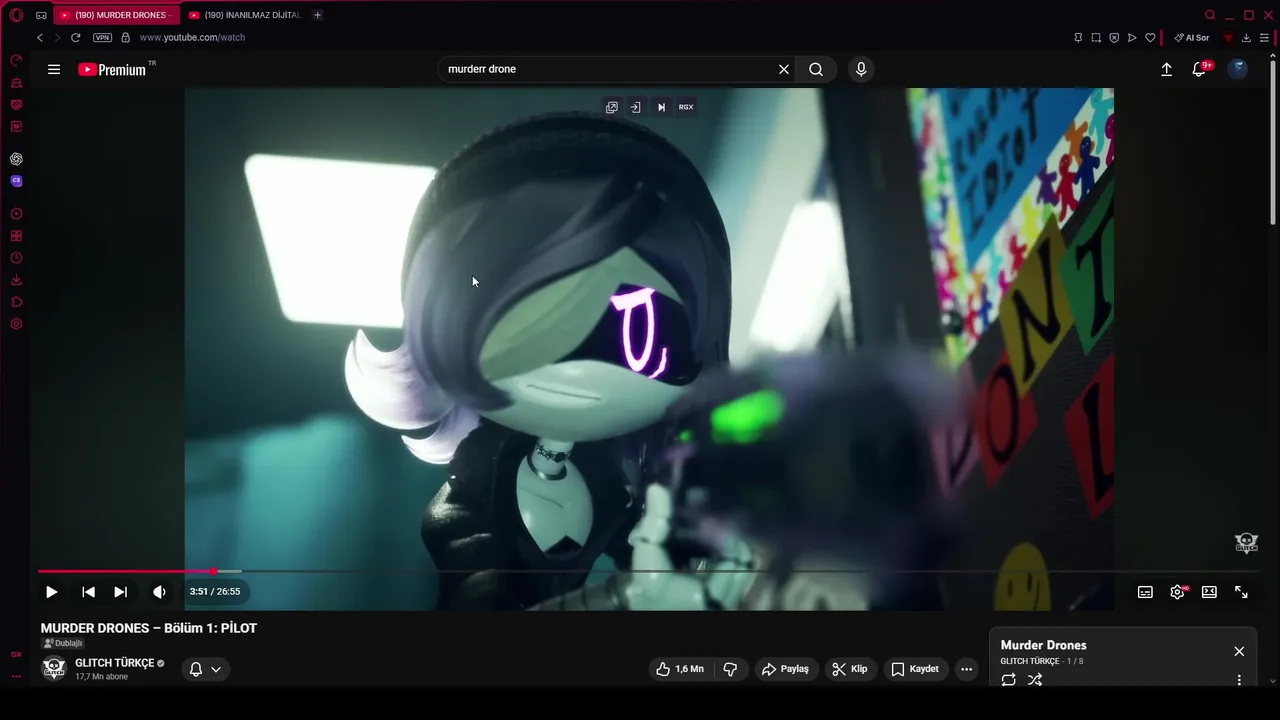
Task: Click the video overlay skip-forward icon
Action: (661, 107)
